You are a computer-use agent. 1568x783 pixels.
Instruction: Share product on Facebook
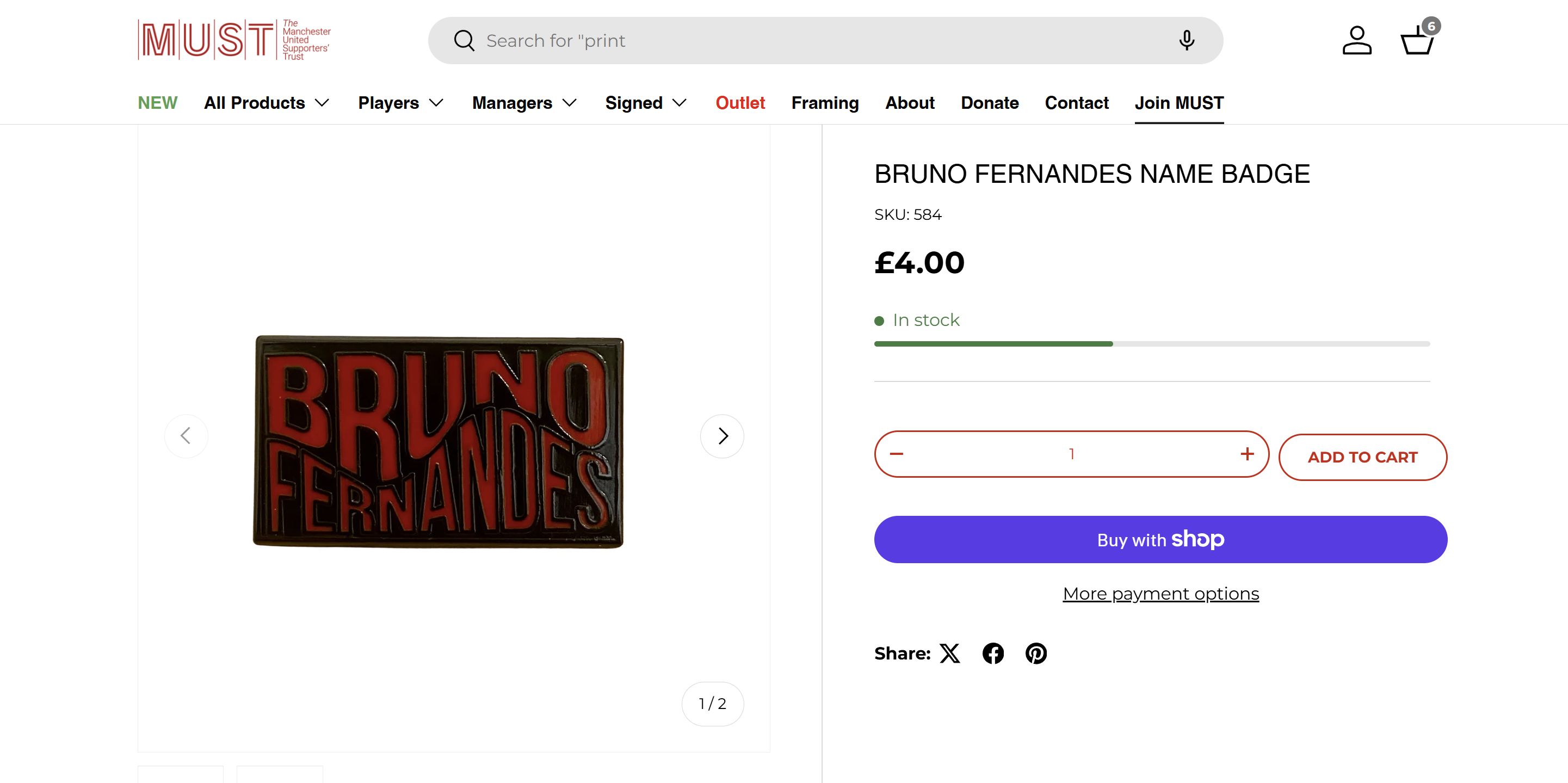tap(993, 653)
